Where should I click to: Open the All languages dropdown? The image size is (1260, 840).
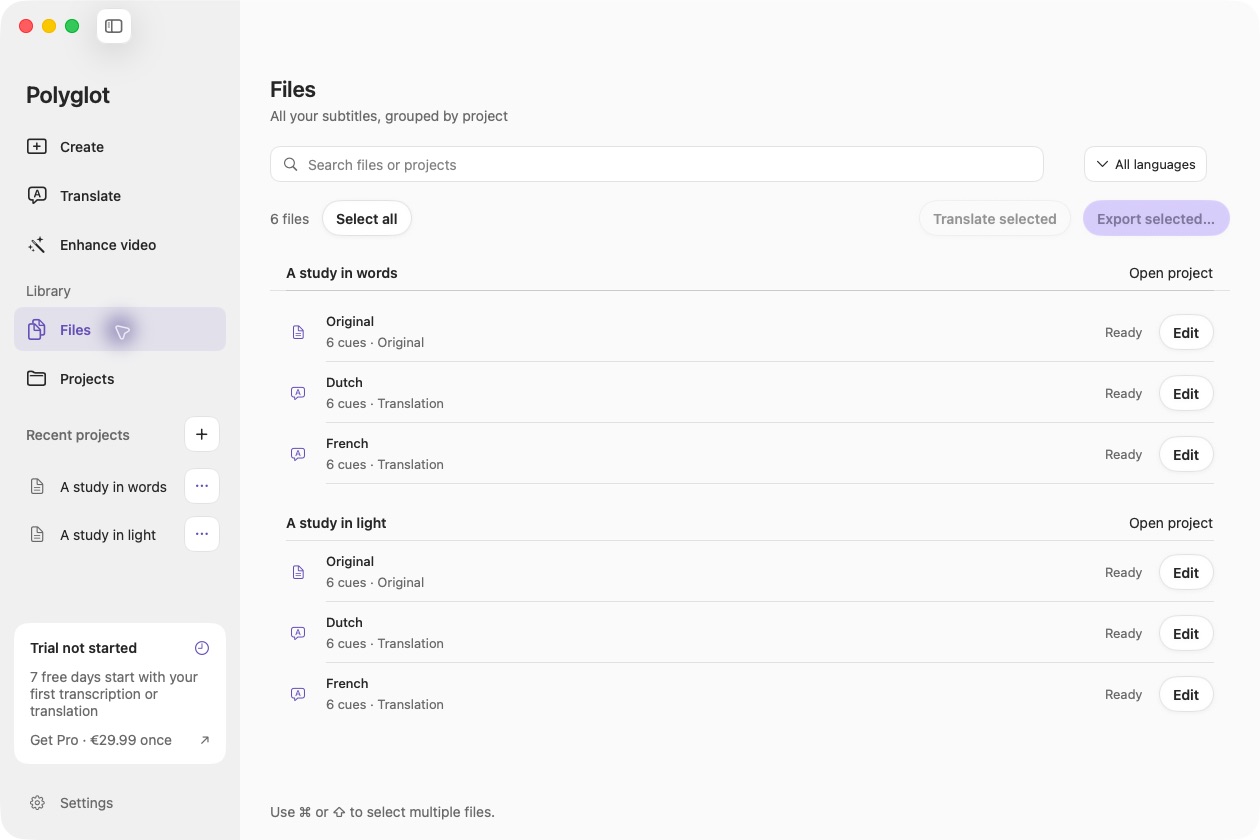pos(1145,165)
